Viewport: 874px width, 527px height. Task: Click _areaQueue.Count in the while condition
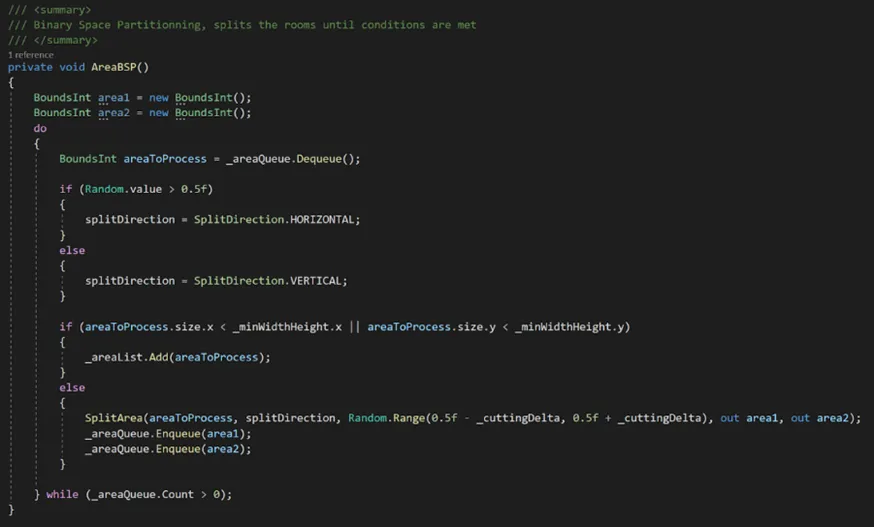(x=143, y=495)
